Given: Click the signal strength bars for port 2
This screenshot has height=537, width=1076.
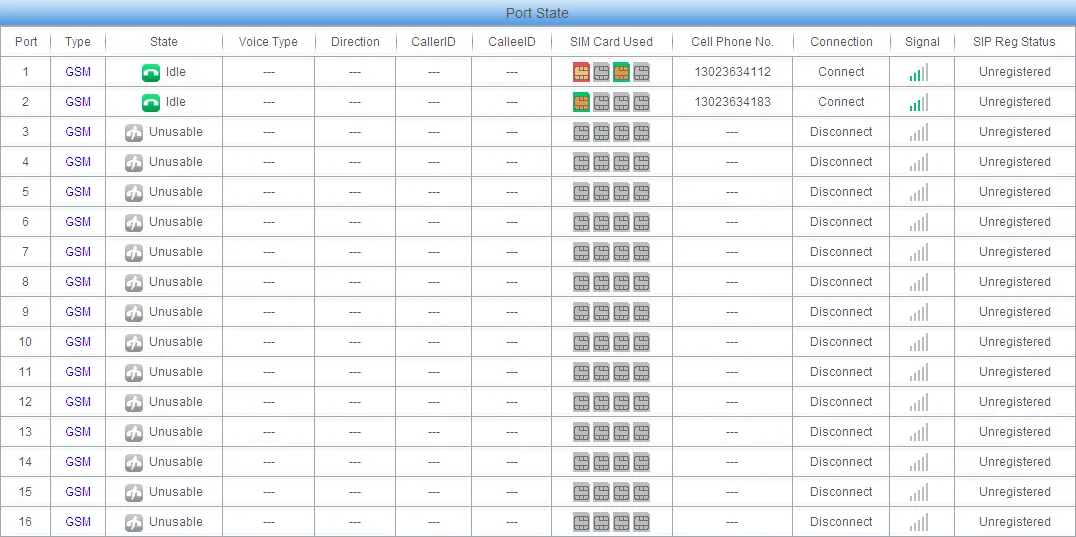Looking at the screenshot, I should click(918, 102).
